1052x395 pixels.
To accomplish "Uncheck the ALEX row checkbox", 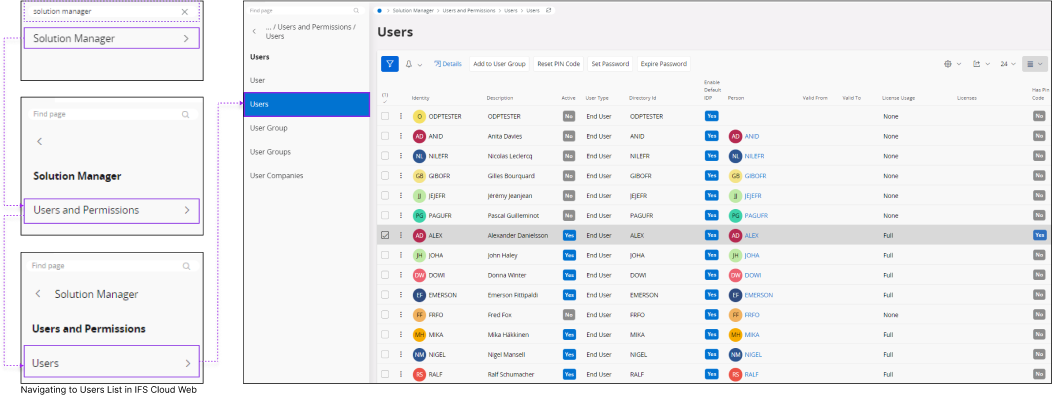I will pyautogui.click(x=385, y=235).
